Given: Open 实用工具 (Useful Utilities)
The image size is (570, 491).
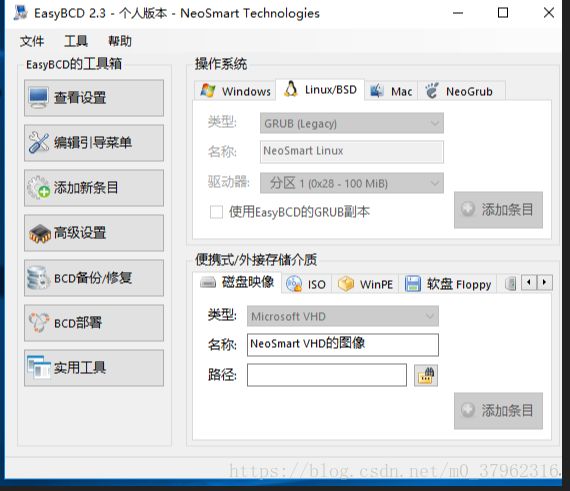Looking at the screenshot, I should coord(94,368).
